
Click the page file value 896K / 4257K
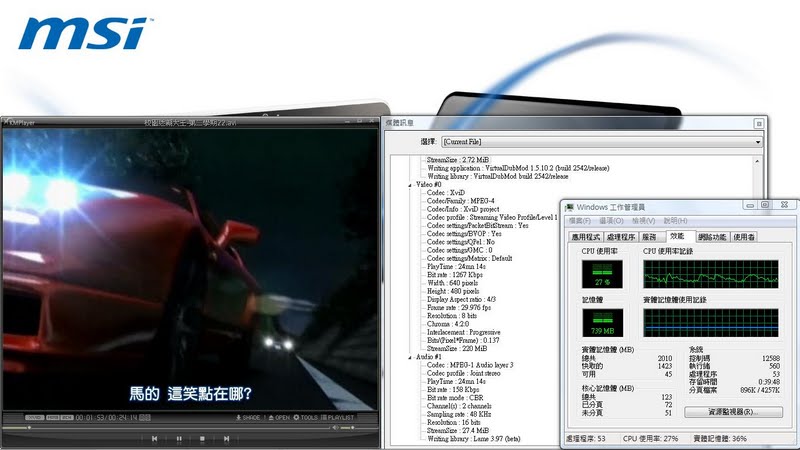point(760,390)
